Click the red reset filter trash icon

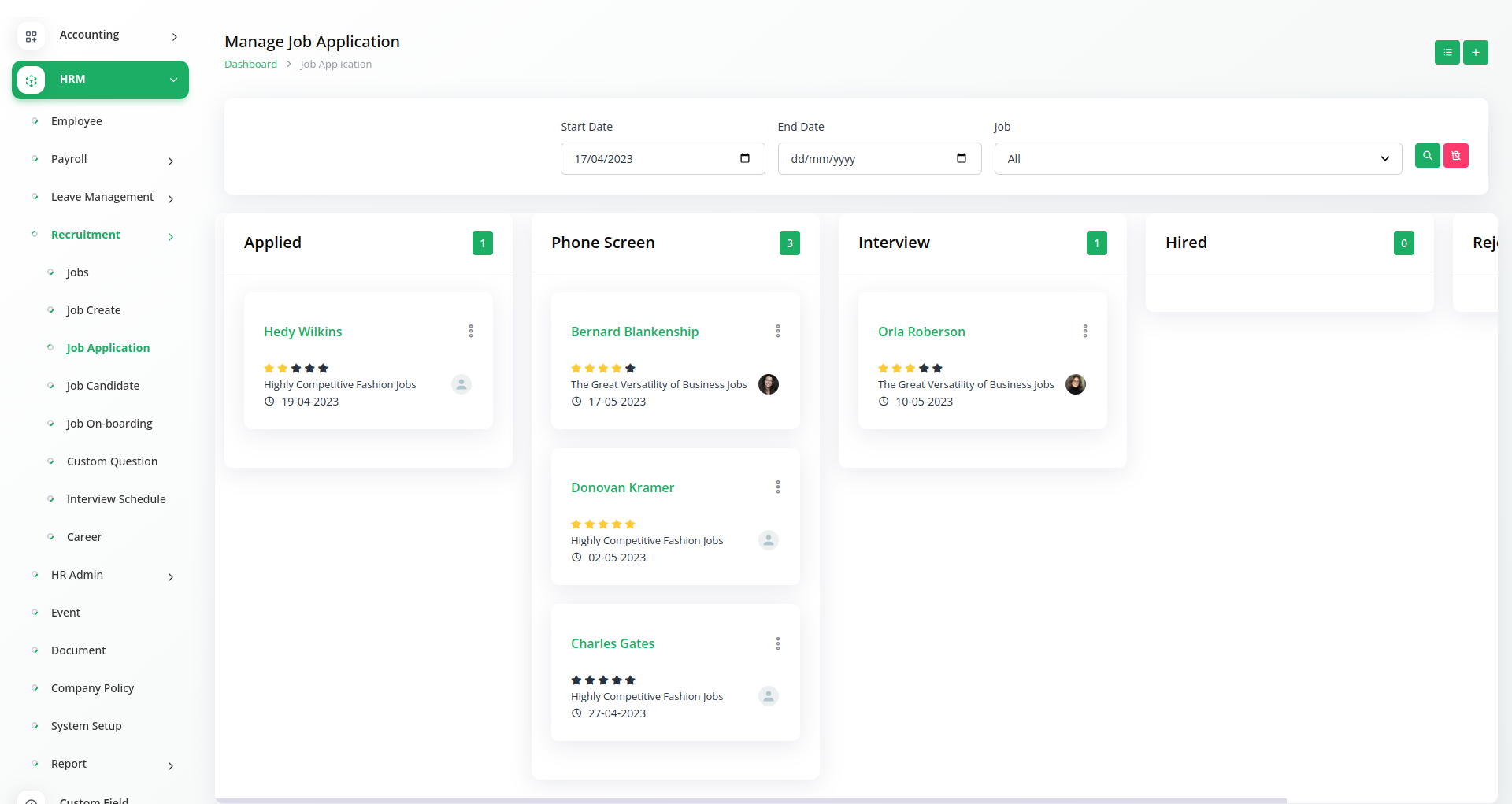[x=1455, y=156]
